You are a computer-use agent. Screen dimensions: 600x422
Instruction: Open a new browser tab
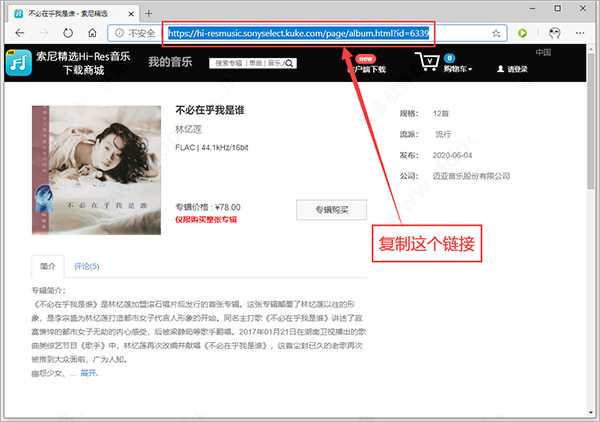click(149, 11)
